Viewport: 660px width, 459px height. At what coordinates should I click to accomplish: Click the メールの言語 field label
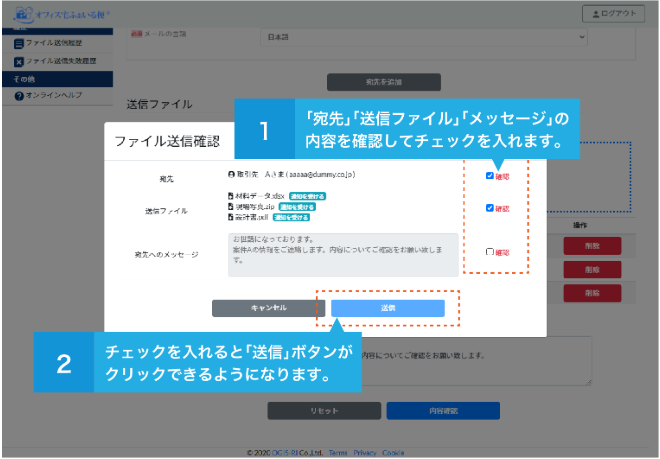(165, 34)
